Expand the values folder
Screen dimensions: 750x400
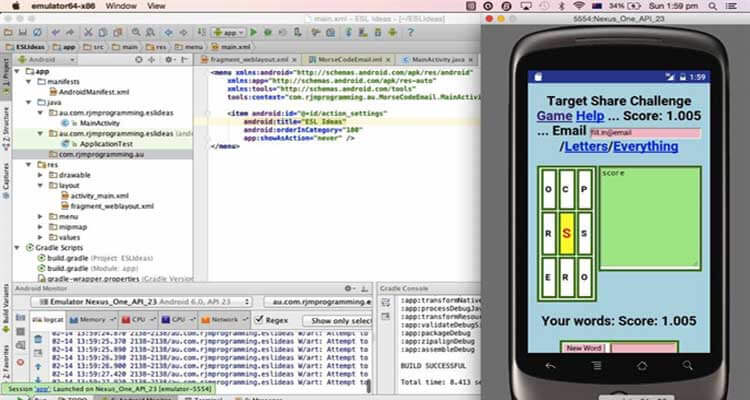(41, 237)
